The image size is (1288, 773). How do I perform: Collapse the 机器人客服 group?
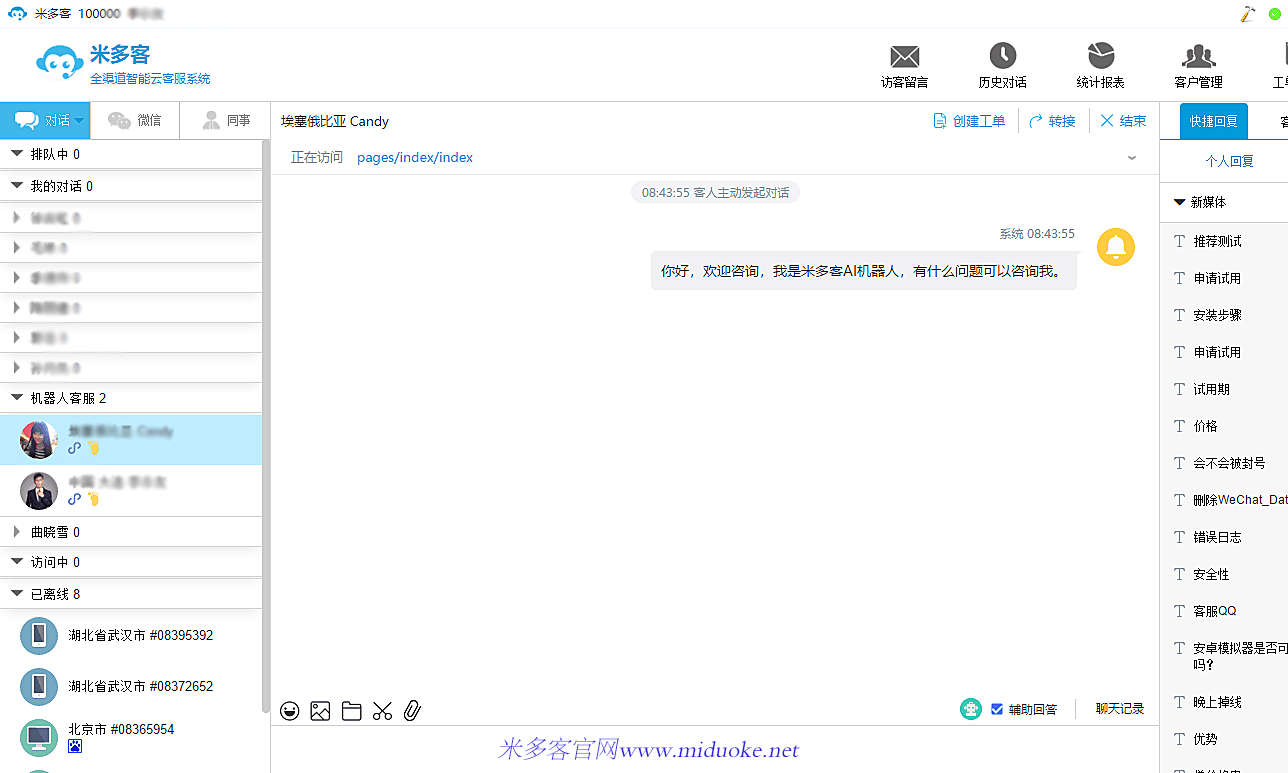click(x=17, y=398)
